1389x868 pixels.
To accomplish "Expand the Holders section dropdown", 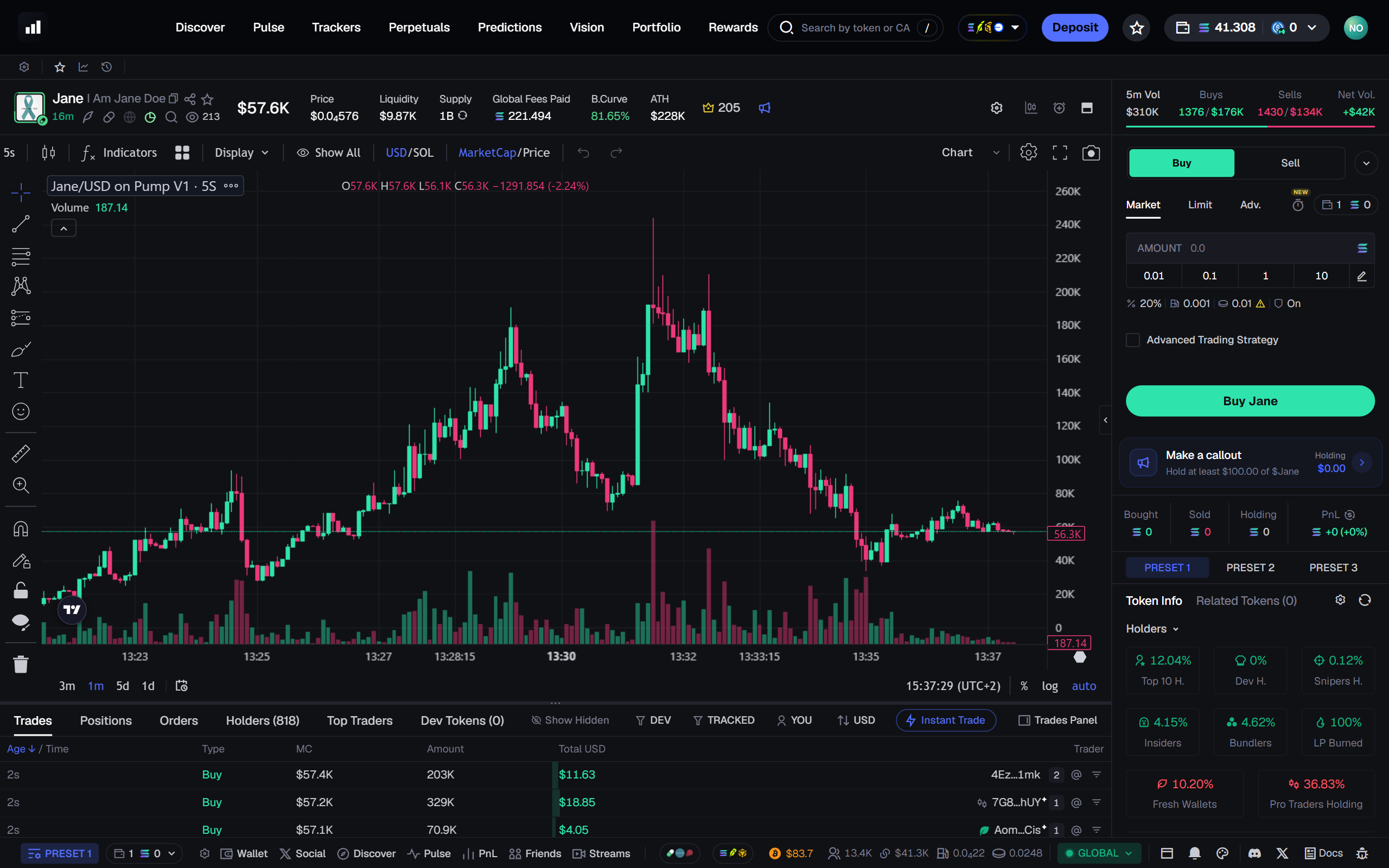I will pyautogui.click(x=1152, y=629).
